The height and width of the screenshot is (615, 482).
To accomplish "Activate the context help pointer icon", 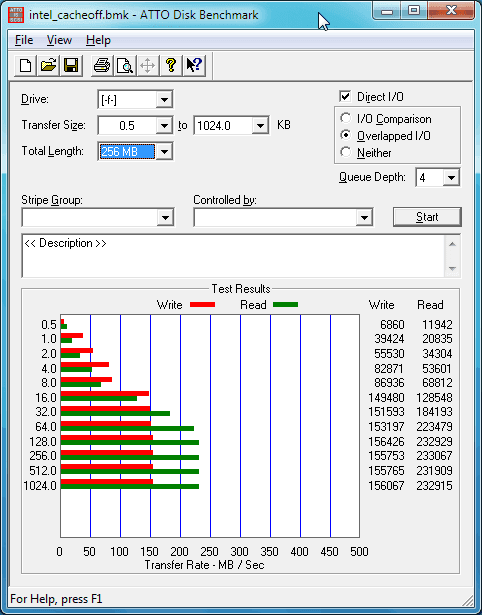I will point(194,65).
